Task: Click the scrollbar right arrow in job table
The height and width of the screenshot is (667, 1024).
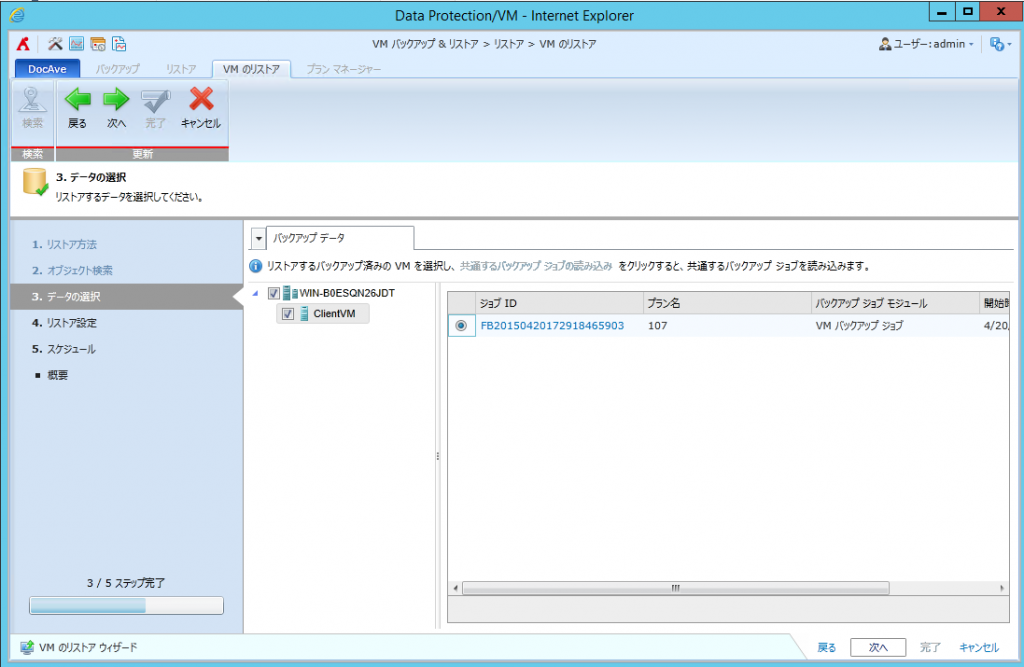Action: (1002, 588)
